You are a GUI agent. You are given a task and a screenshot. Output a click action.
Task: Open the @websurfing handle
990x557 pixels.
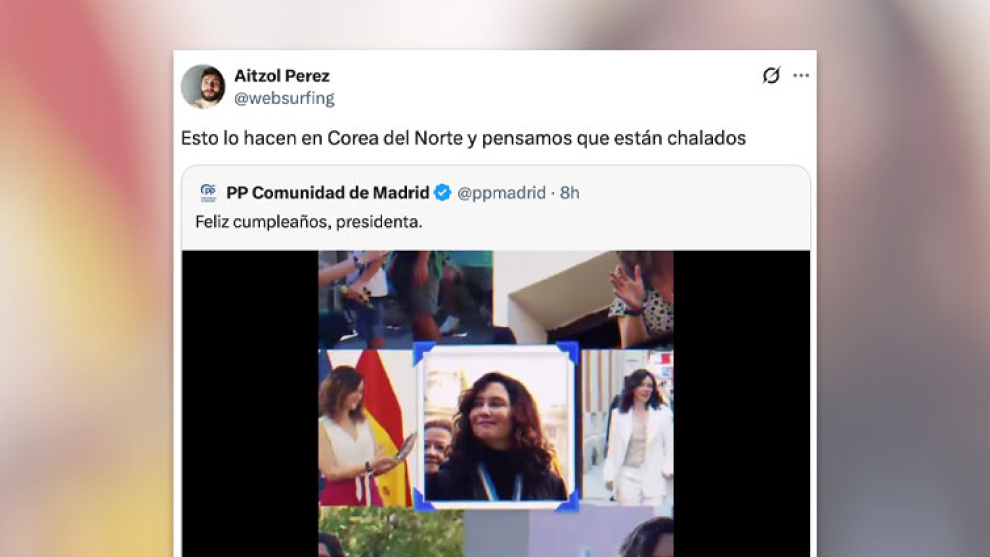pyautogui.click(x=284, y=98)
